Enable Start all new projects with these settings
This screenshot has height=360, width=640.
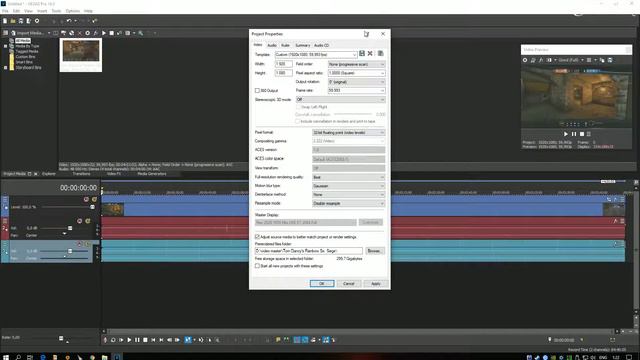tap(257, 266)
